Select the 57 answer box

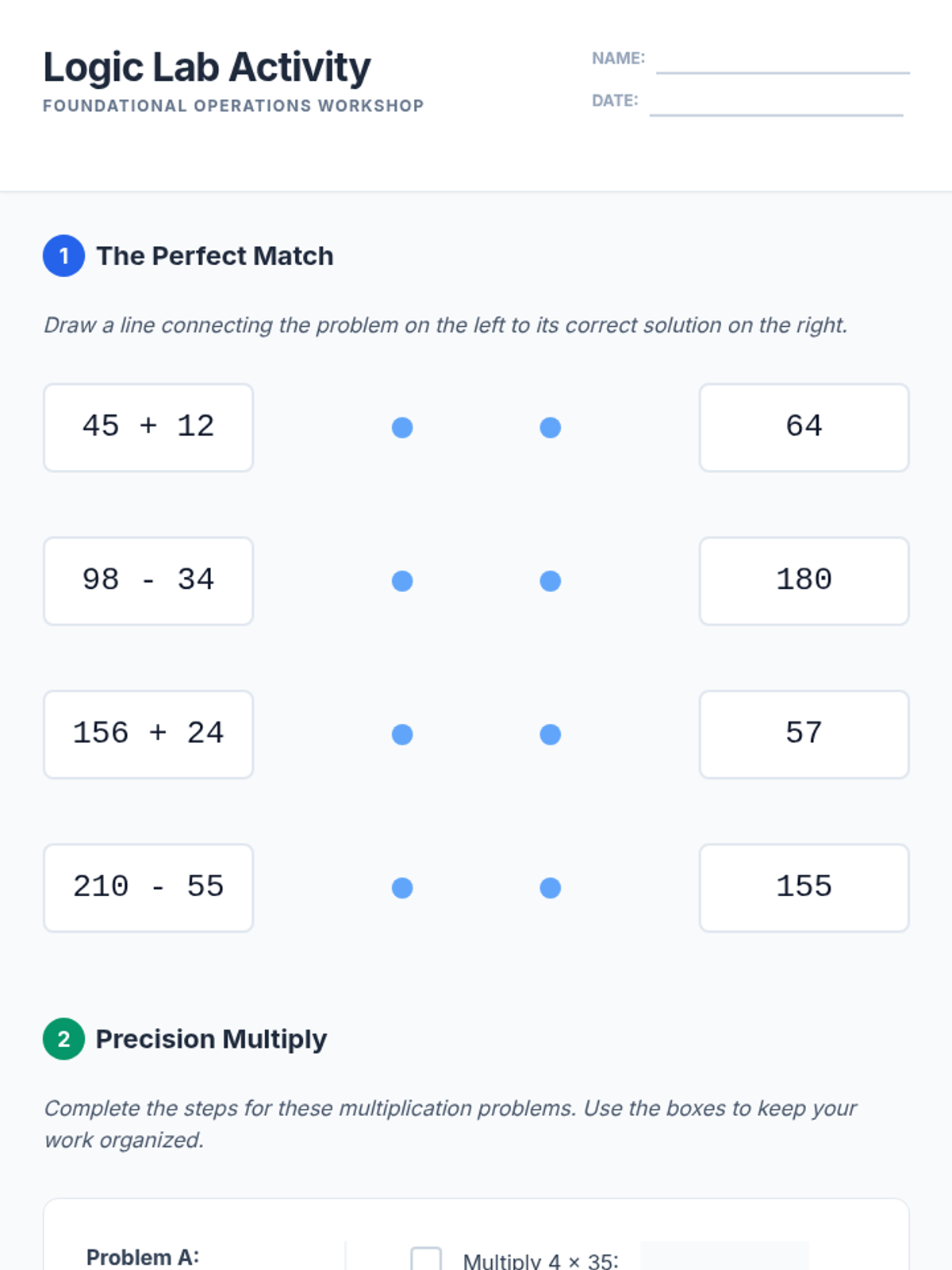pyautogui.click(x=804, y=734)
